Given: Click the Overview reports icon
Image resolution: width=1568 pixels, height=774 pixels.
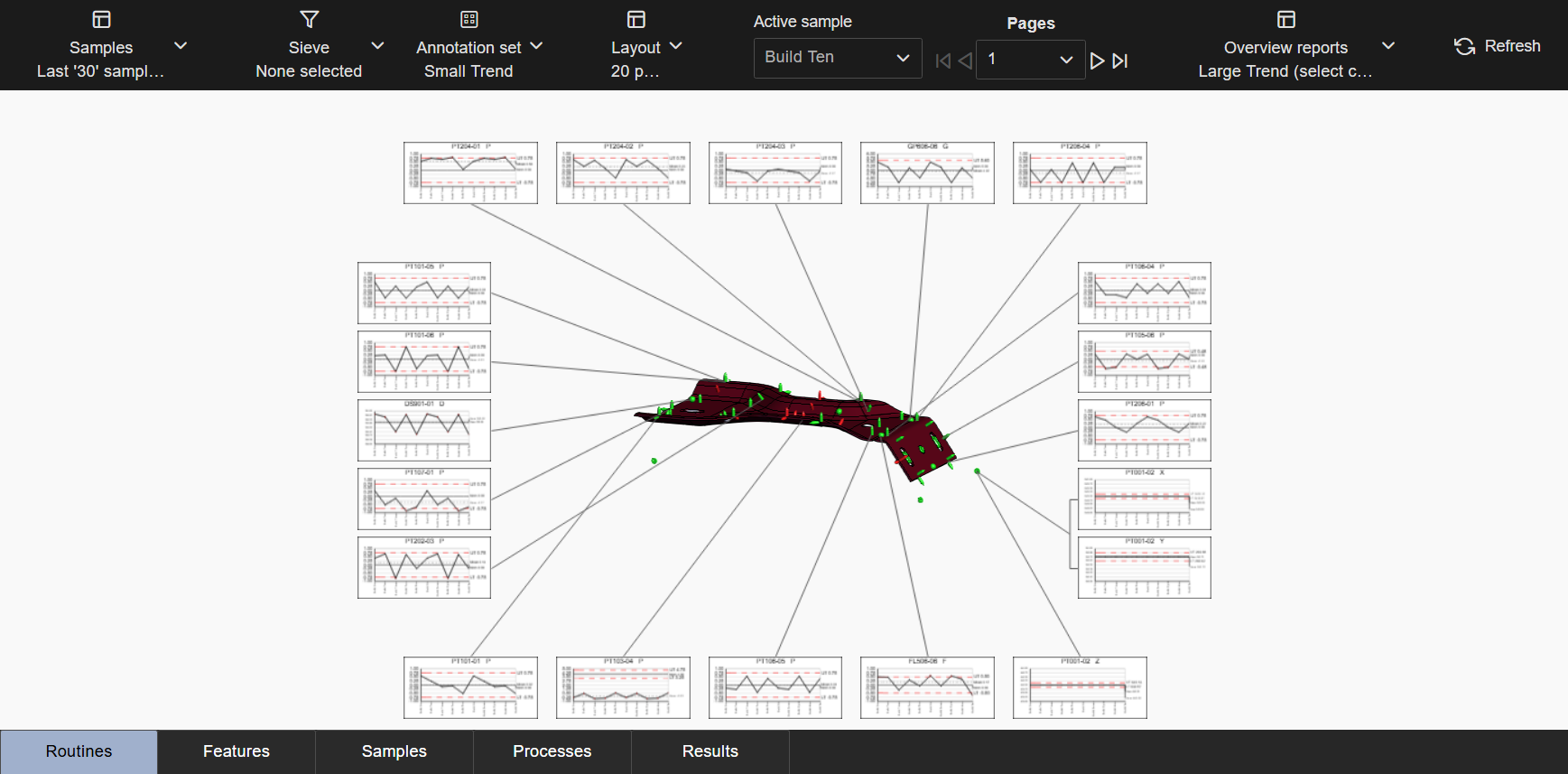Looking at the screenshot, I should tap(1285, 19).
